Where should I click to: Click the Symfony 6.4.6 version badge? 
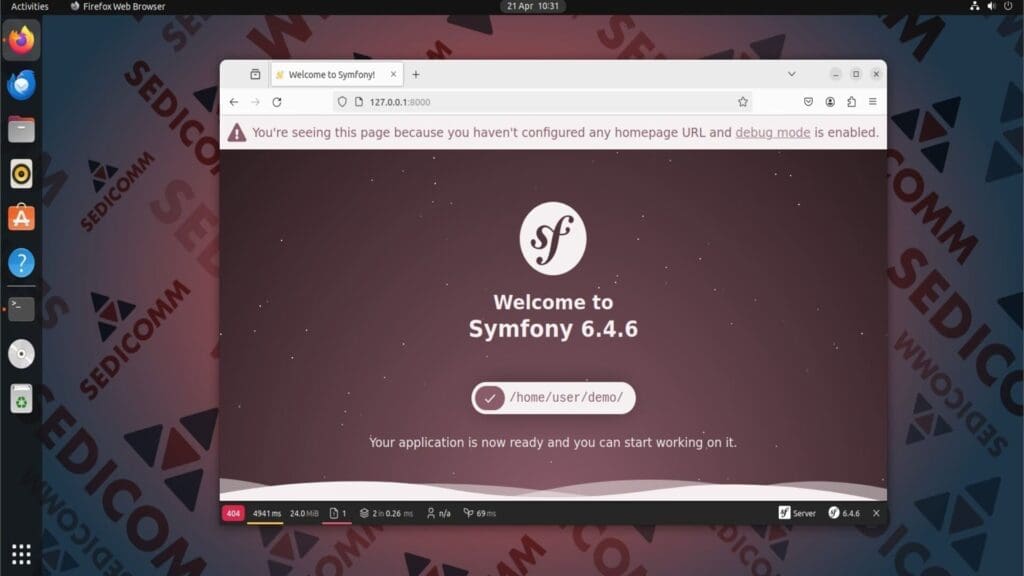[x=846, y=513]
